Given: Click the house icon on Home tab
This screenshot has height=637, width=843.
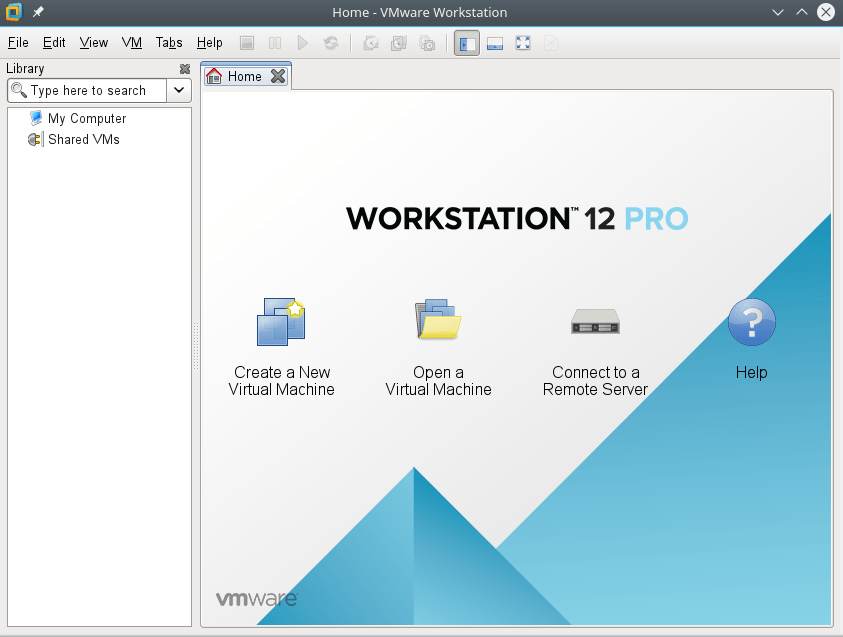Looking at the screenshot, I should point(214,76).
